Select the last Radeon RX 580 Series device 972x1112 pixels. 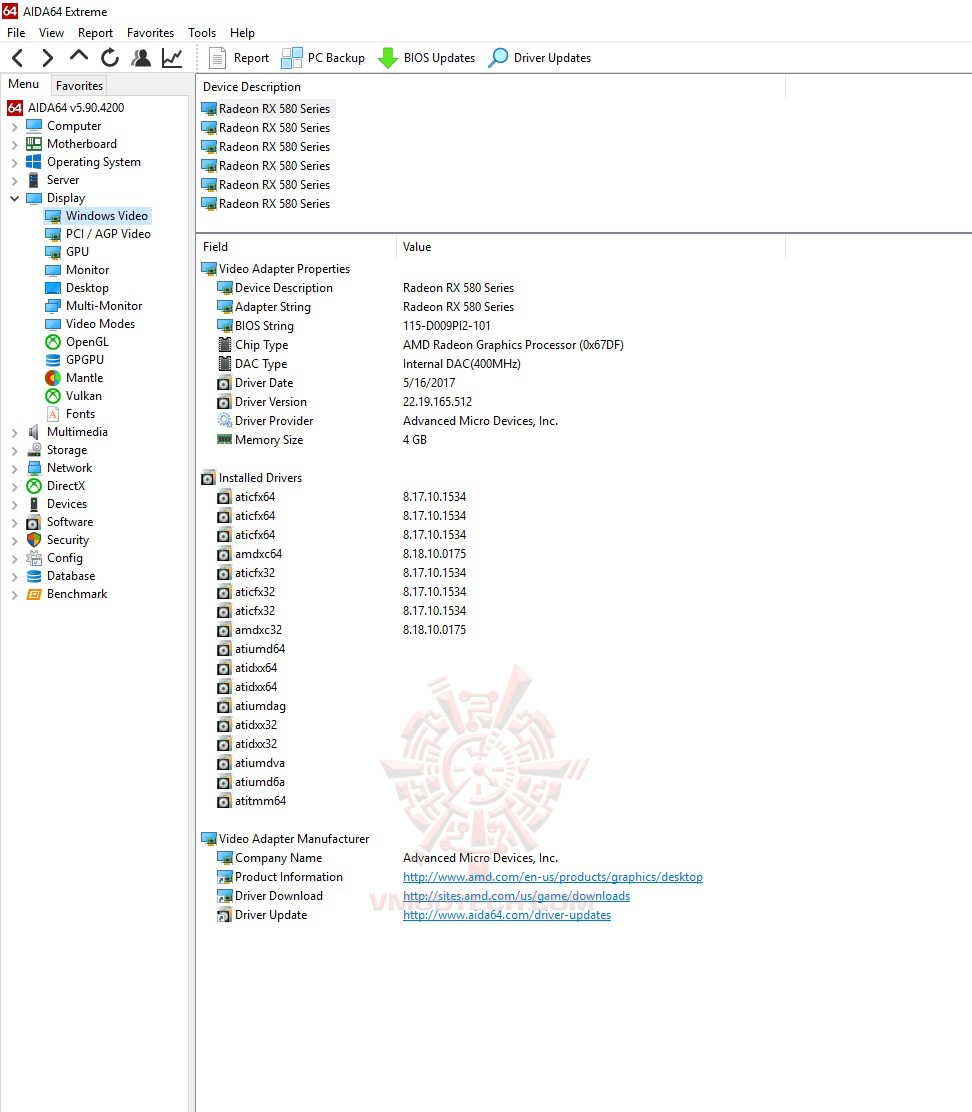[267, 204]
